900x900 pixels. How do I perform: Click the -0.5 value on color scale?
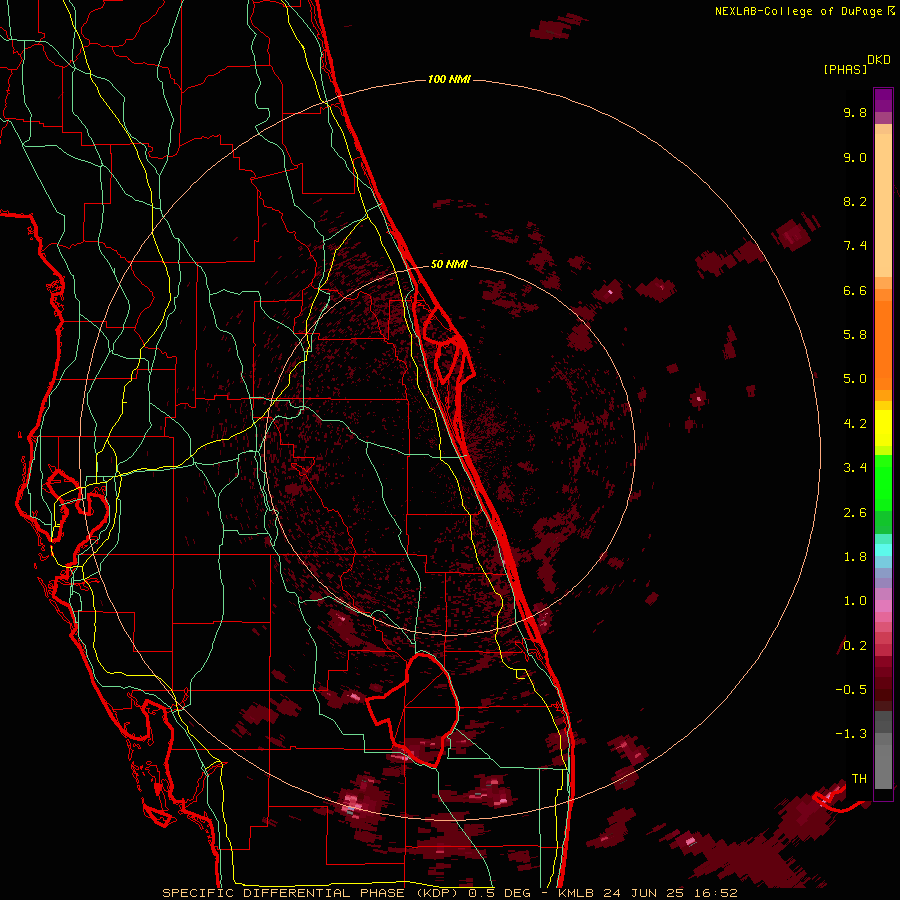pyautogui.click(x=851, y=690)
